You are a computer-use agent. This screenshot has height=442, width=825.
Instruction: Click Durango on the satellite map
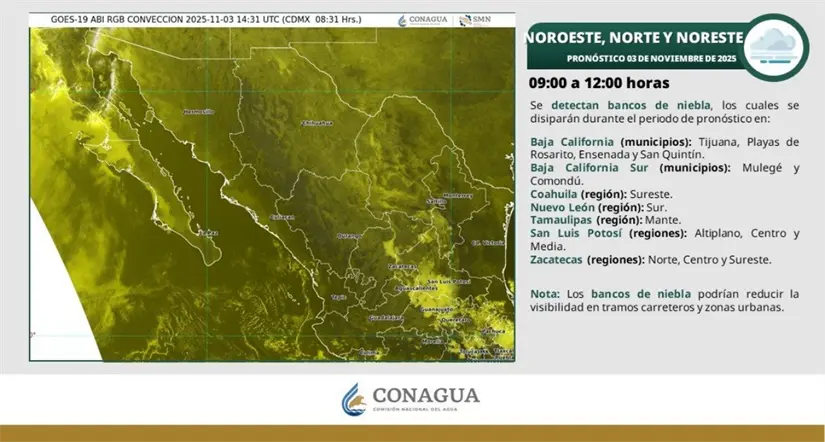click(x=349, y=236)
